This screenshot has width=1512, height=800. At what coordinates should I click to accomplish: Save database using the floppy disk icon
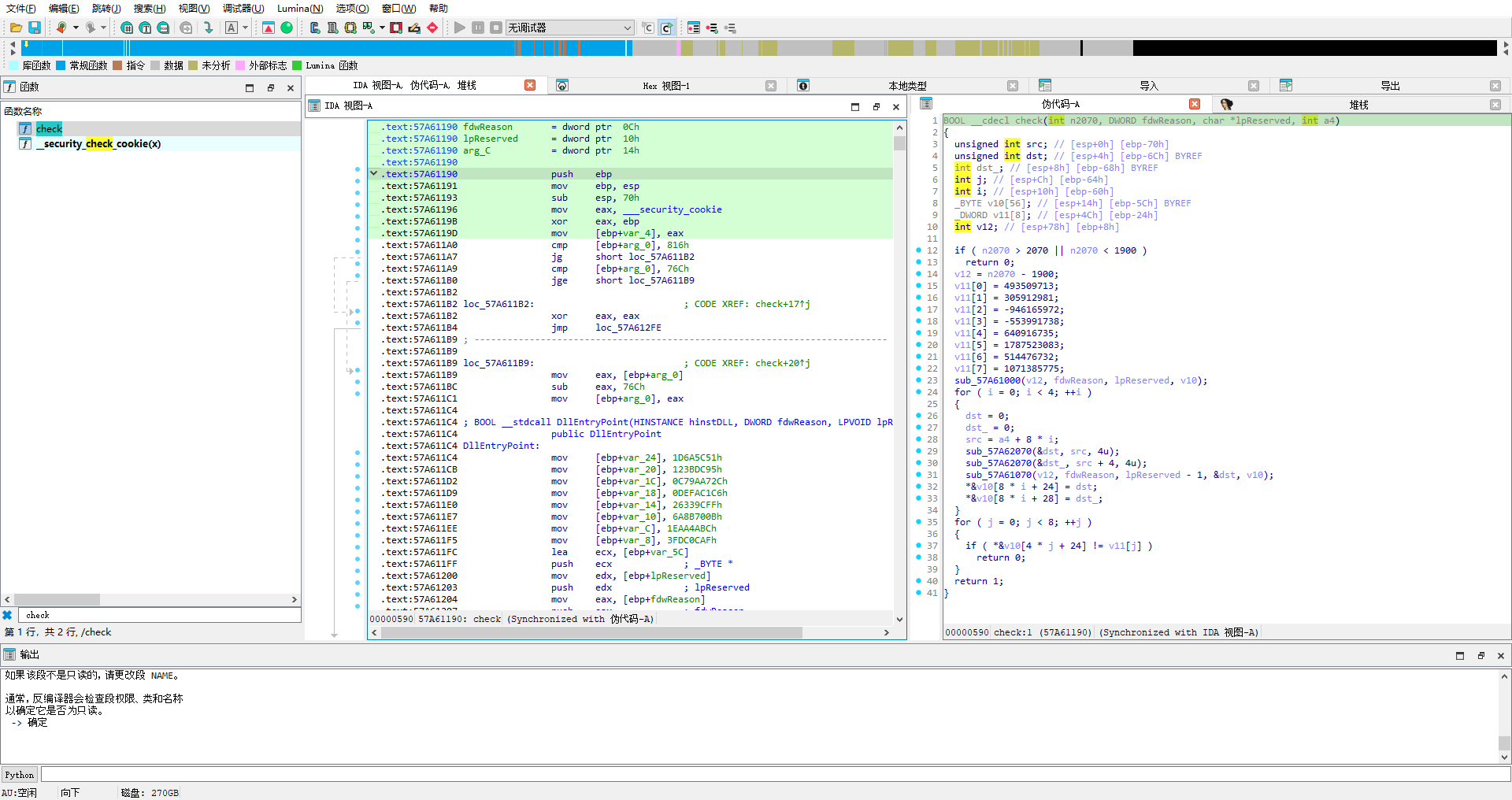(x=34, y=28)
